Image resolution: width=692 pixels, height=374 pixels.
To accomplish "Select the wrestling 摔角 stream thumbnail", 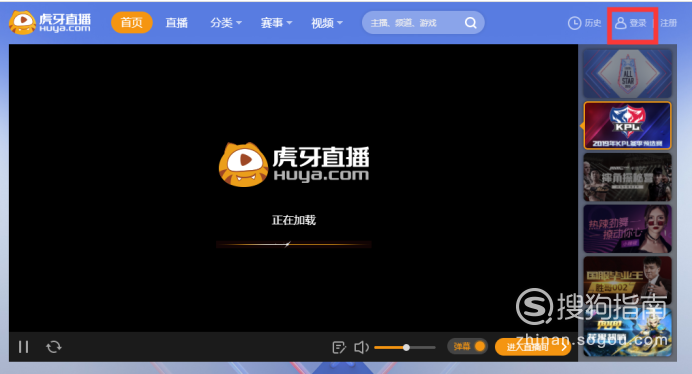I will coord(628,177).
